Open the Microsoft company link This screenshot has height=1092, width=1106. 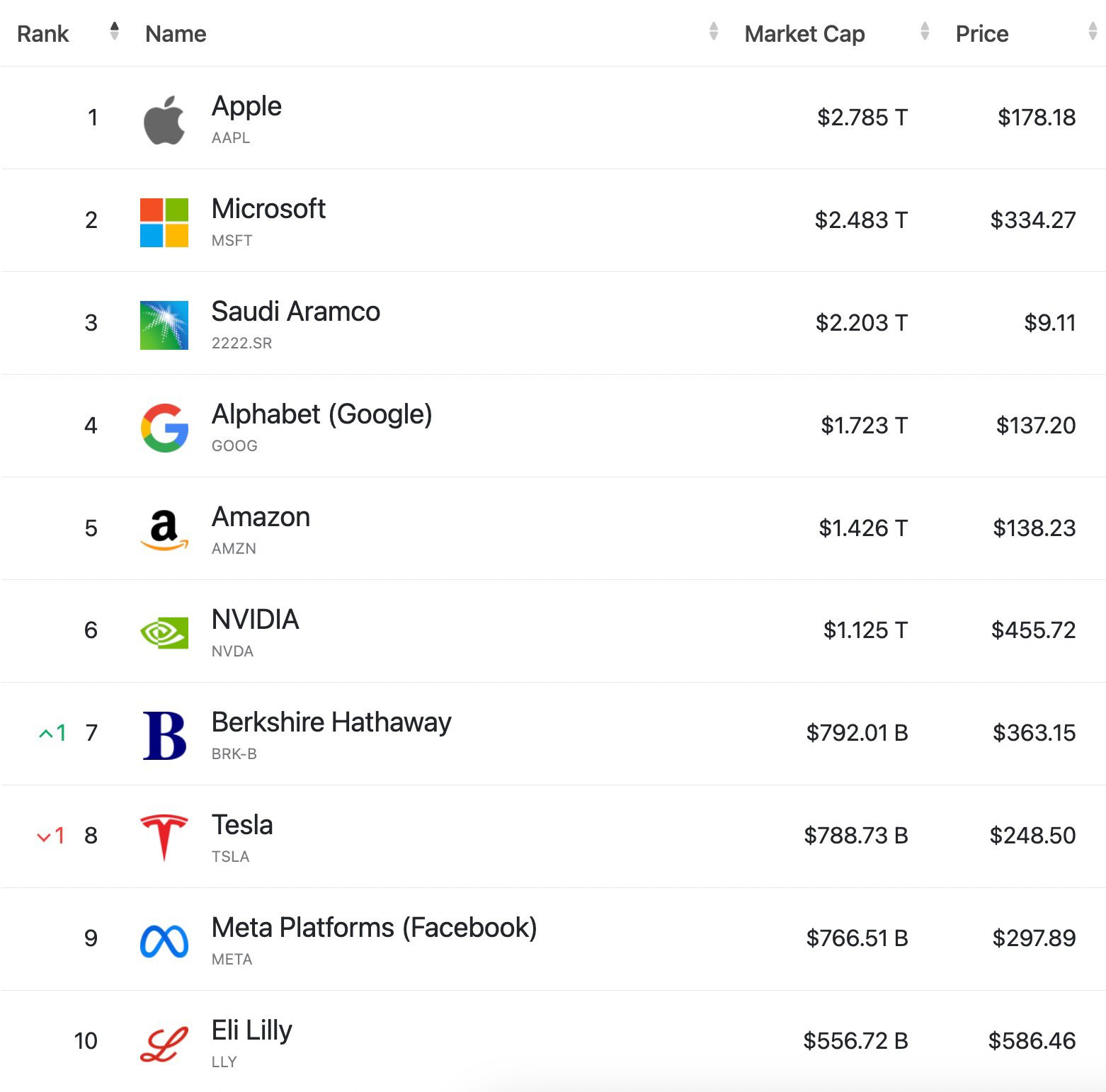(268, 209)
